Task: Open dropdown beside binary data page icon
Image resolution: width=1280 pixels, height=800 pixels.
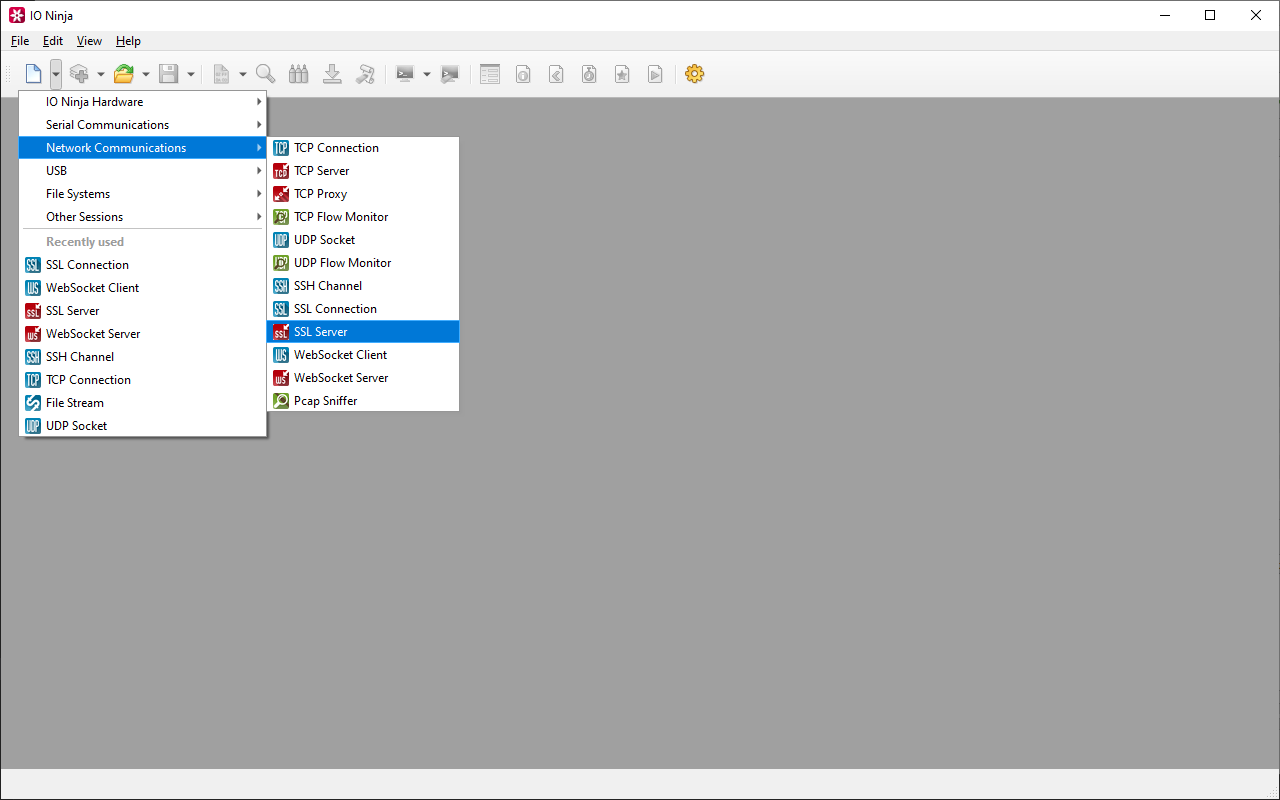Action: (x=243, y=74)
